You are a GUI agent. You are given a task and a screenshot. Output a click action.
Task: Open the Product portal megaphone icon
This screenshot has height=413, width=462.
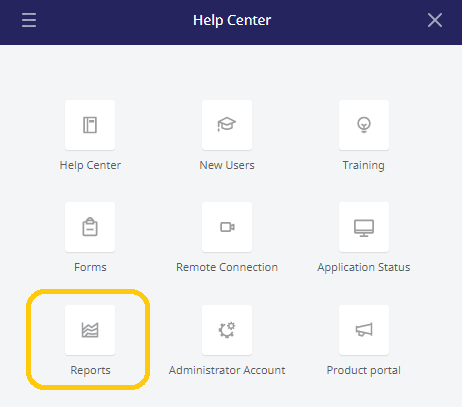point(364,330)
